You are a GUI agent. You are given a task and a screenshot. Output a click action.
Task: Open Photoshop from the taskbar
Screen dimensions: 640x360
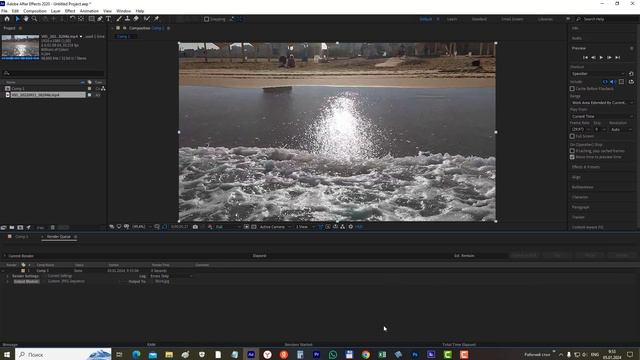[x=415, y=355]
